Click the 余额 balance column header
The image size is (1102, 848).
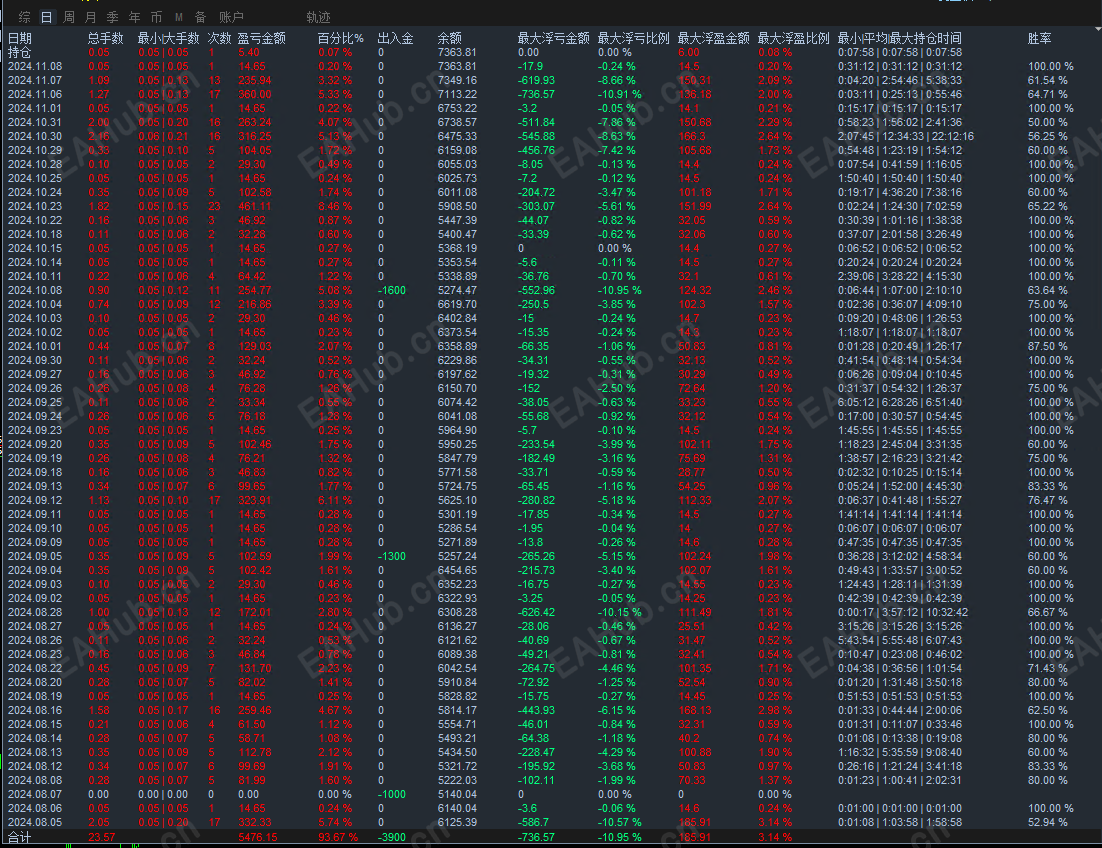450,38
